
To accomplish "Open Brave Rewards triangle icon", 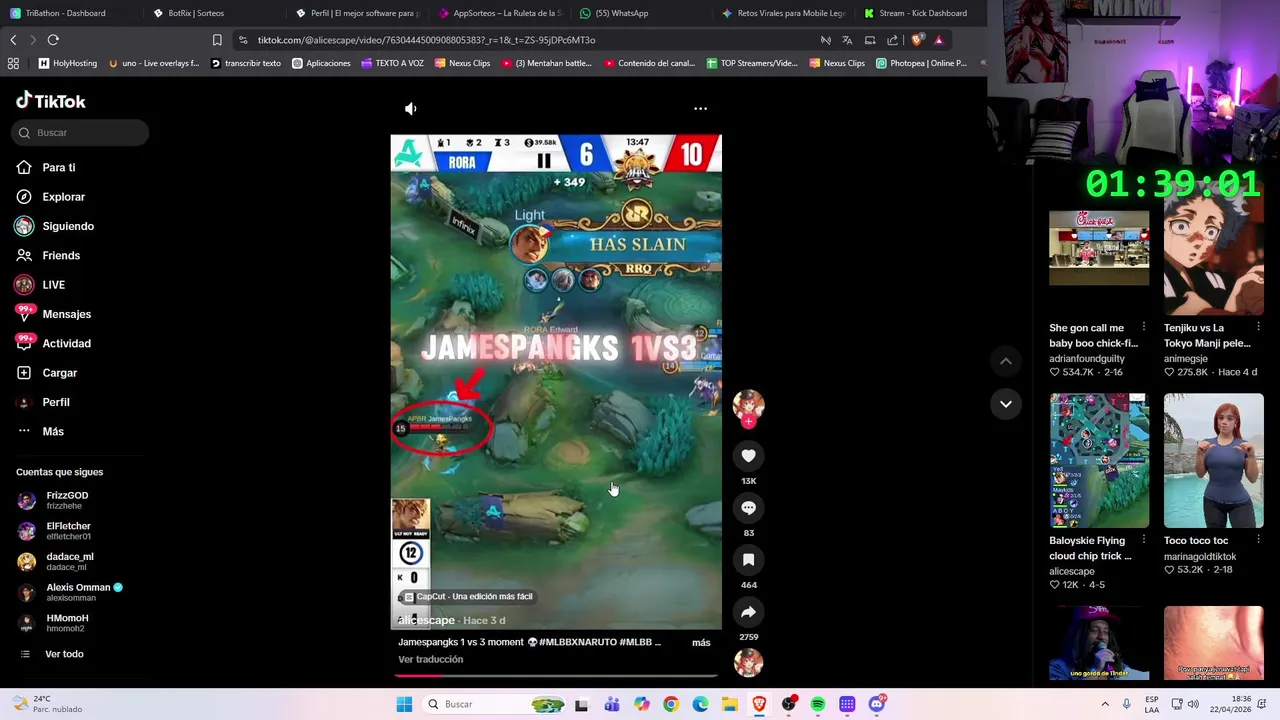I will click(x=938, y=40).
